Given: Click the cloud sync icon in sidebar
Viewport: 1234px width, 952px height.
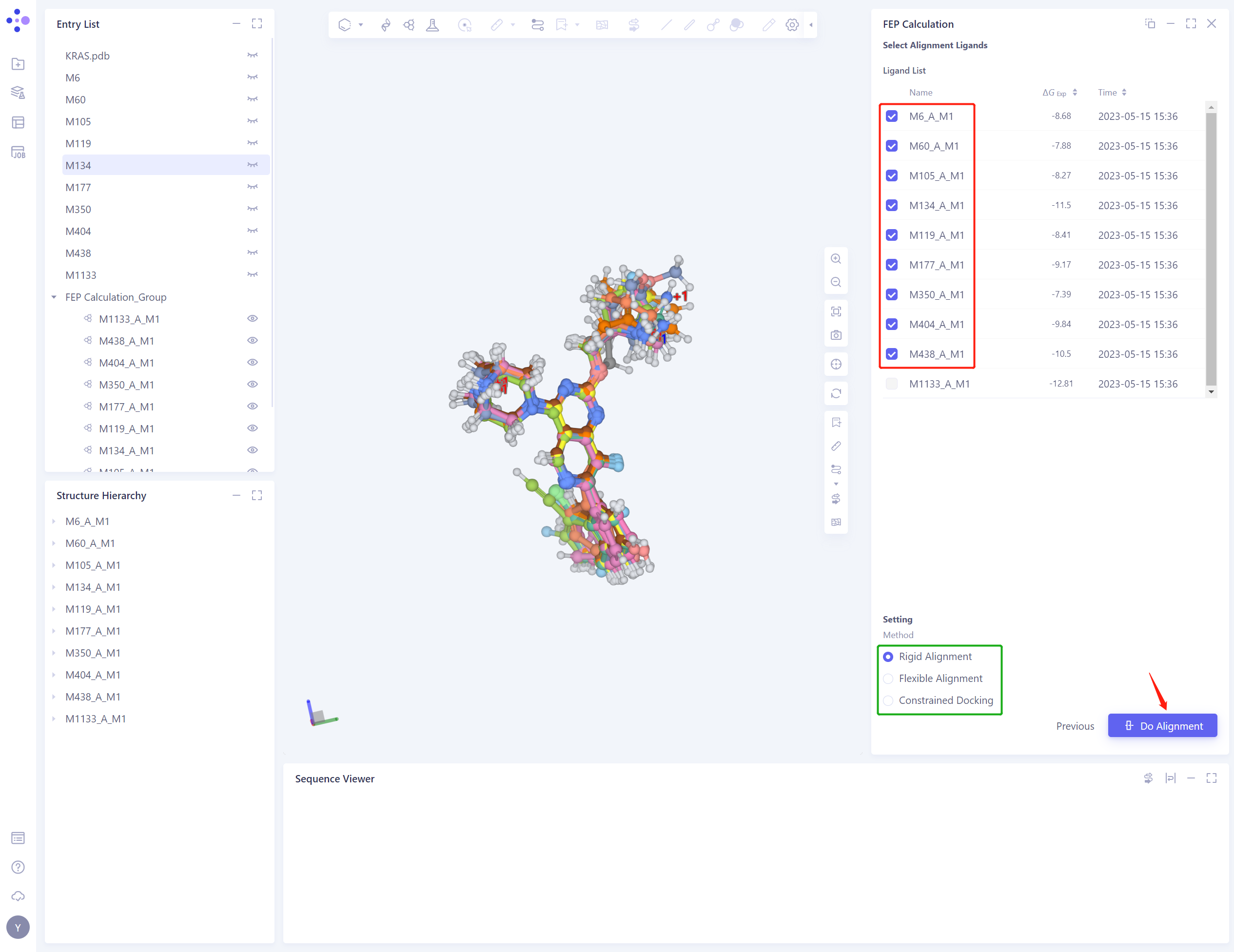Looking at the screenshot, I should (x=18, y=896).
